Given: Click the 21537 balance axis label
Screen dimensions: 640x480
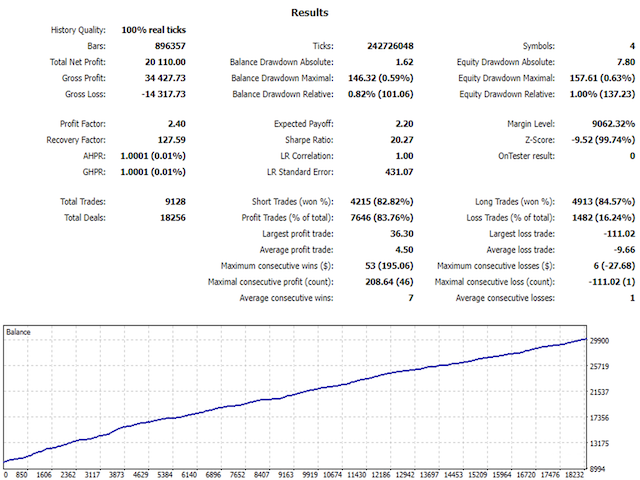Looking at the screenshot, I should pos(600,392).
